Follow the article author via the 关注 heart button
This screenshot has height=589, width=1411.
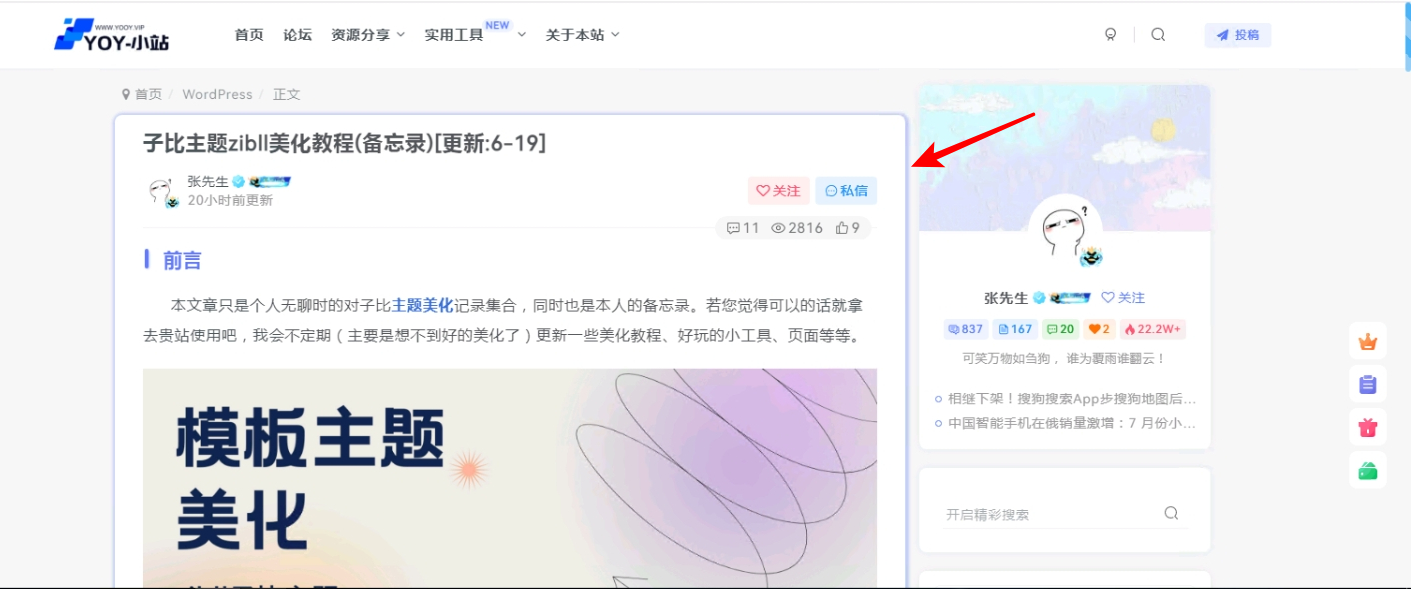tap(779, 190)
